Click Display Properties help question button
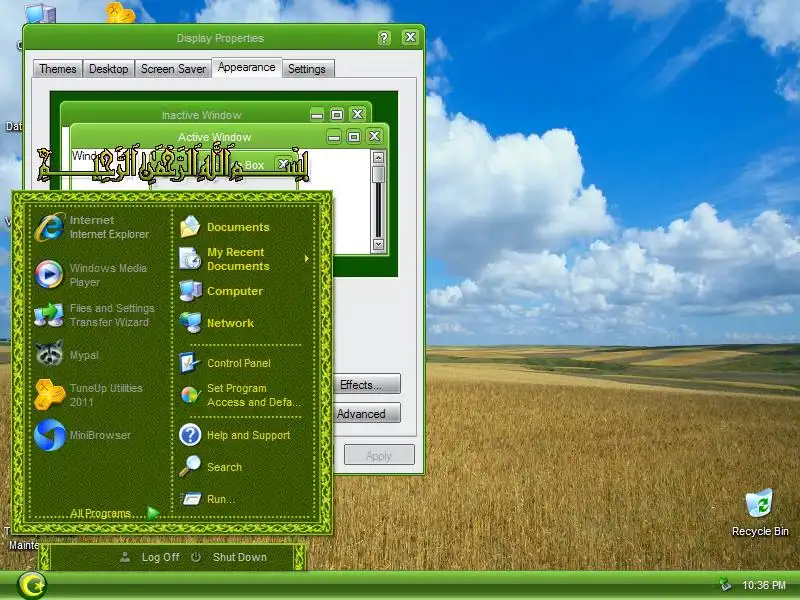 384,37
